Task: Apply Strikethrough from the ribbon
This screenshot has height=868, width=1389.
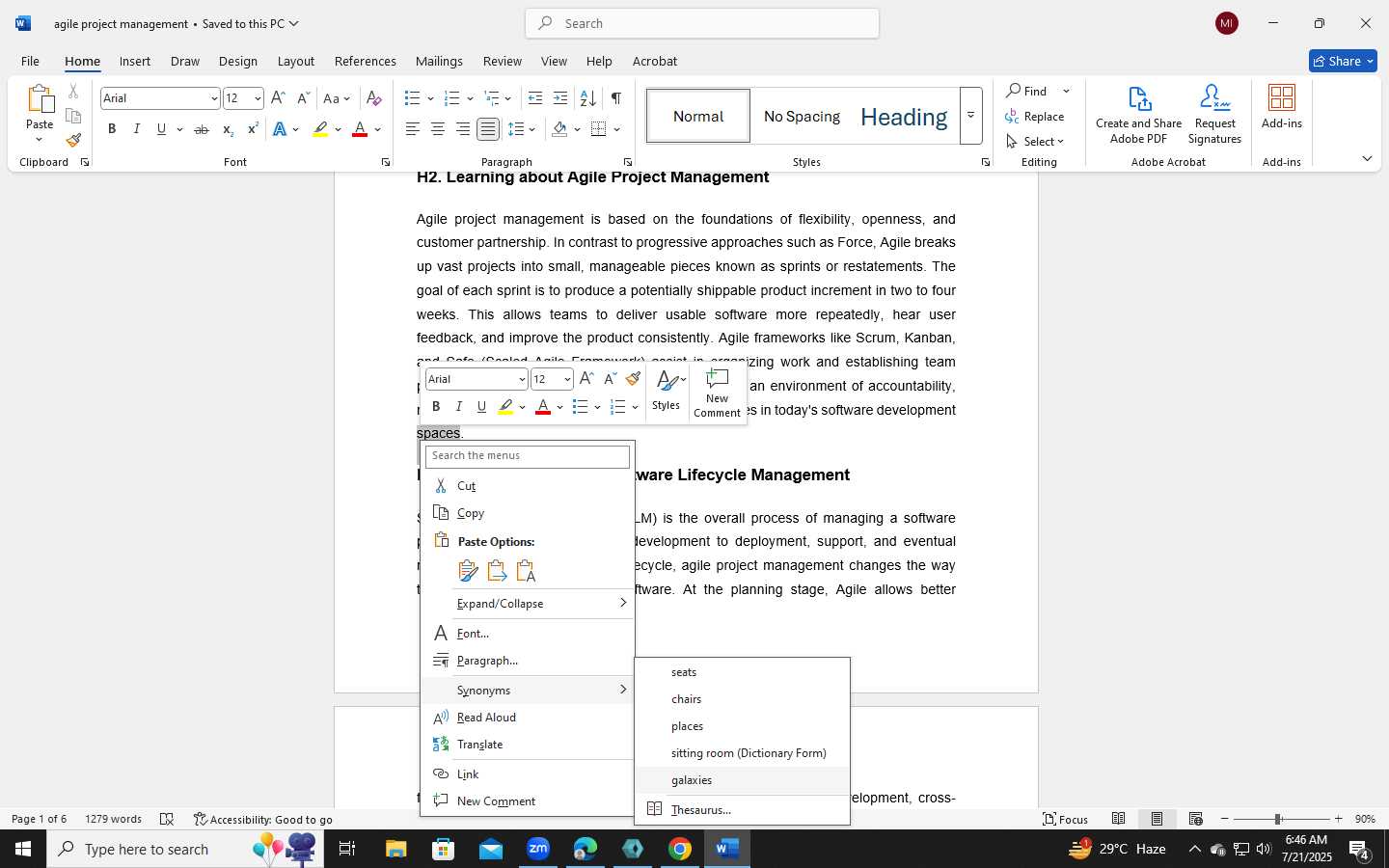Action: pos(201,129)
